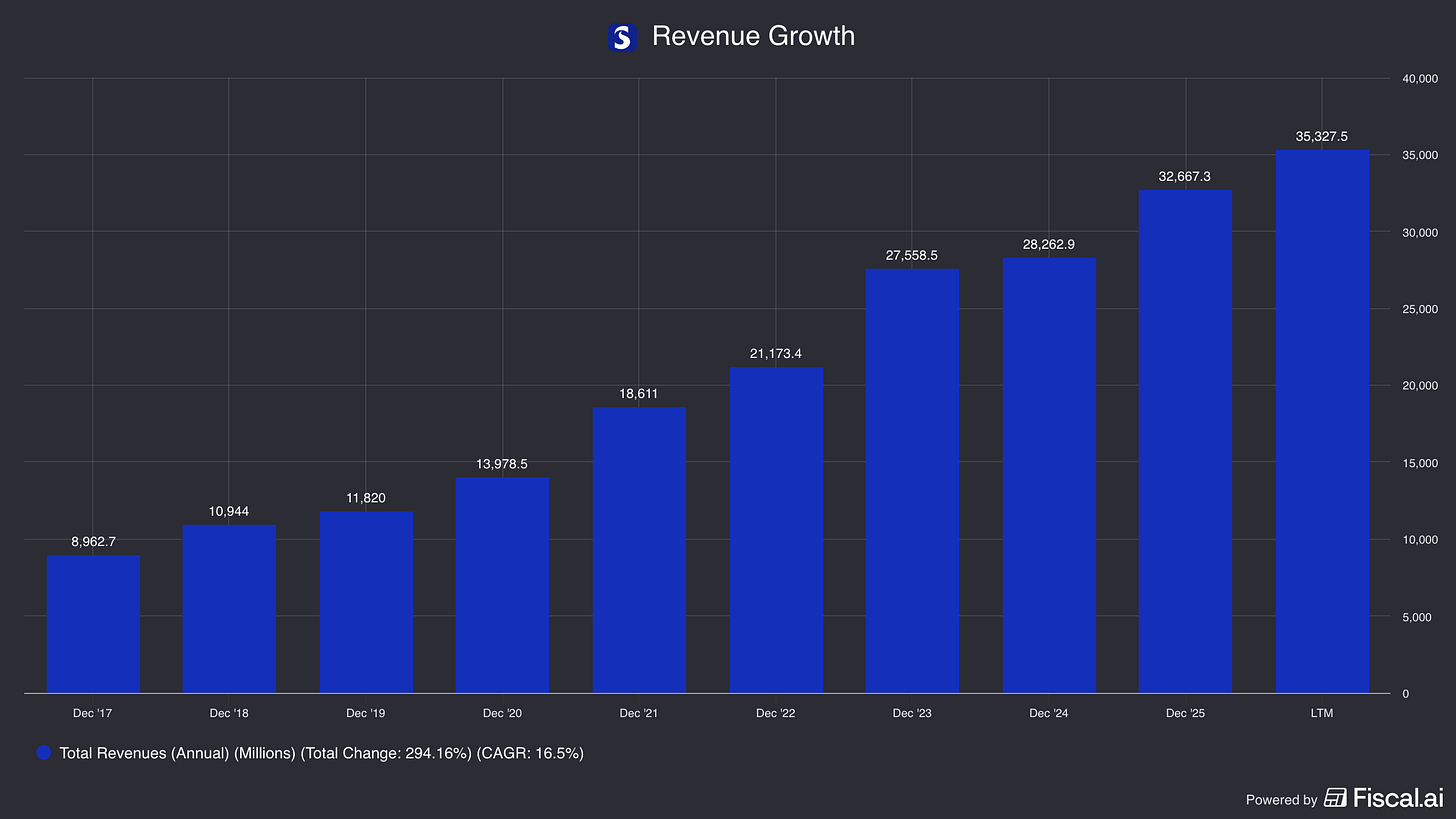Viewport: 1456px width, 819px height.
Task: Select the LTM revenue bar
Action: coord(1322,421)
